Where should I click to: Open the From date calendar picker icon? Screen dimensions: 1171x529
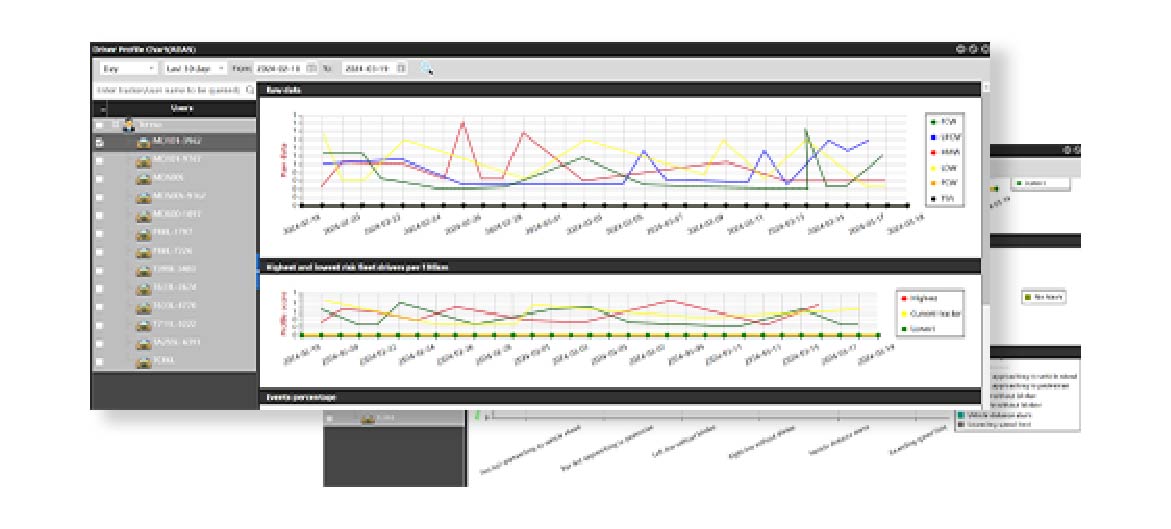point(311,68)
